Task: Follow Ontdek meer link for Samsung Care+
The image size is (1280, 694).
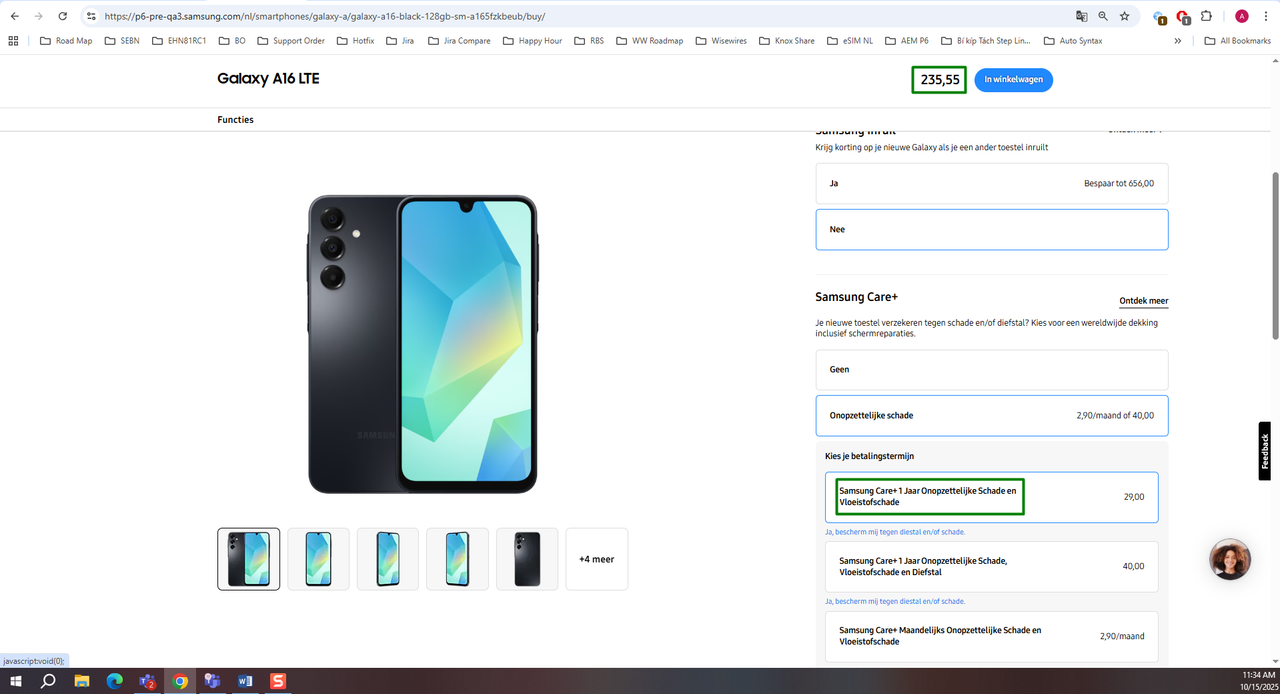Action: 1143,301
